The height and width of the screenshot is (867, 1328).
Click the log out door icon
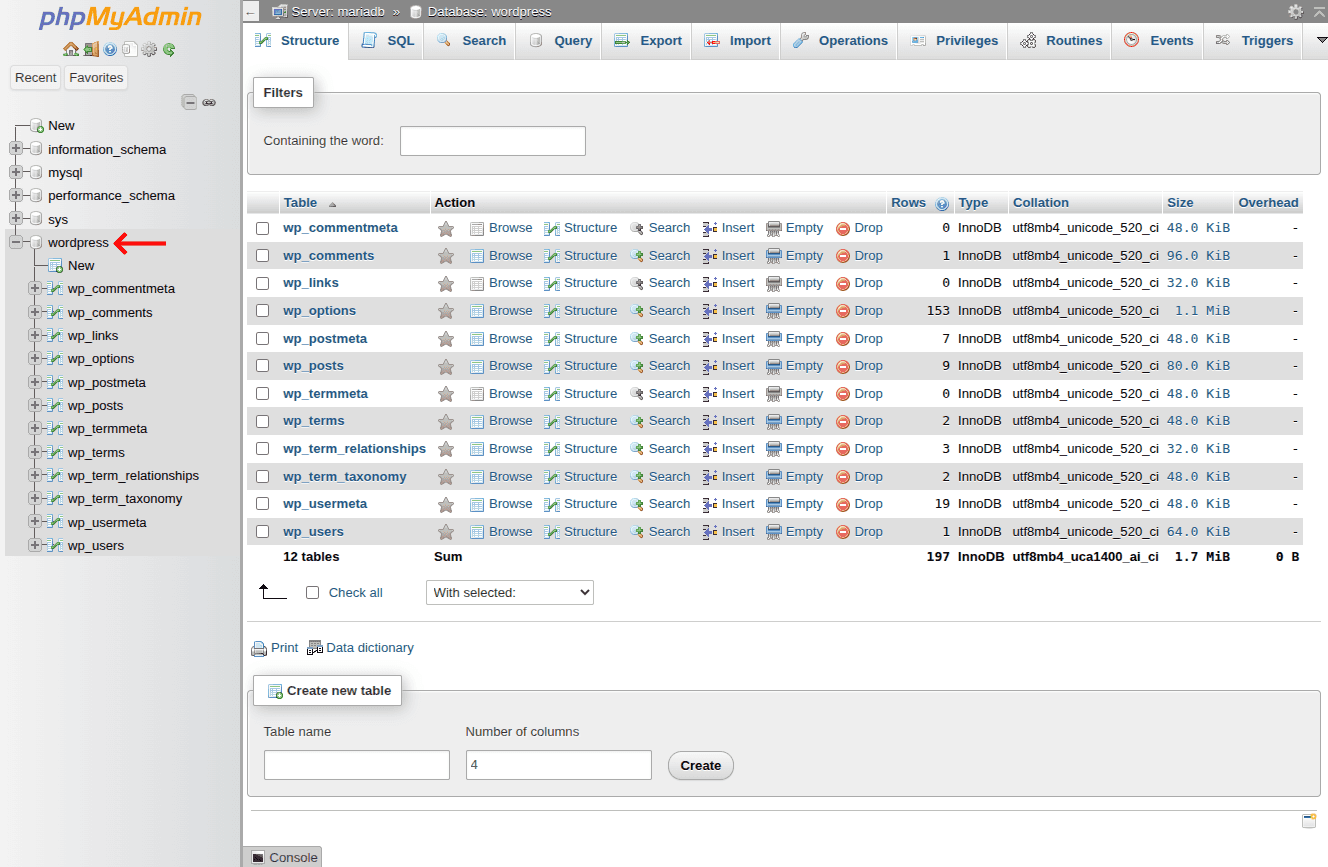(91, 49)
